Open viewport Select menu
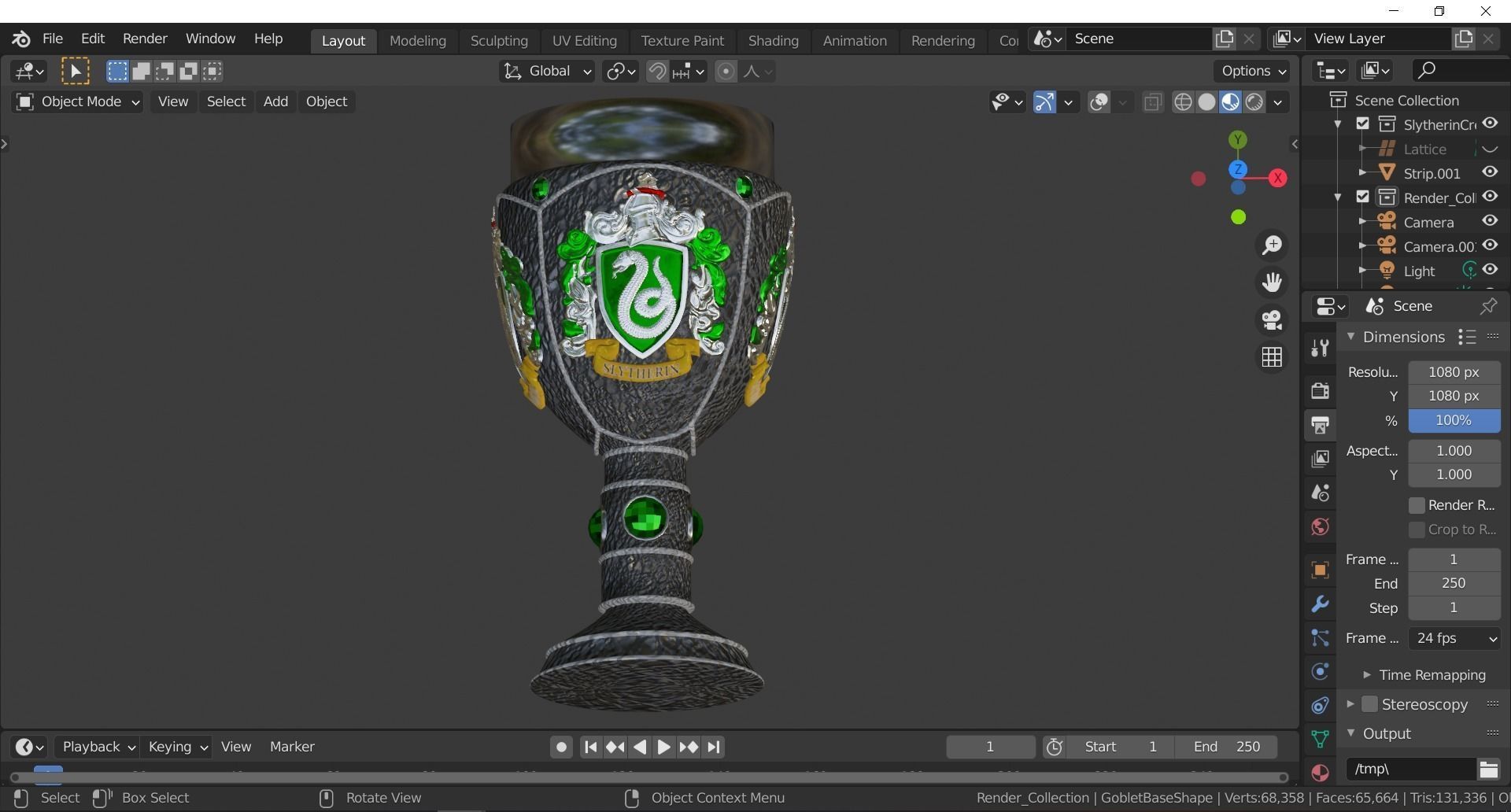This screenshot has height=812, width=1511. pyautogui.click(x=226, y=102)
